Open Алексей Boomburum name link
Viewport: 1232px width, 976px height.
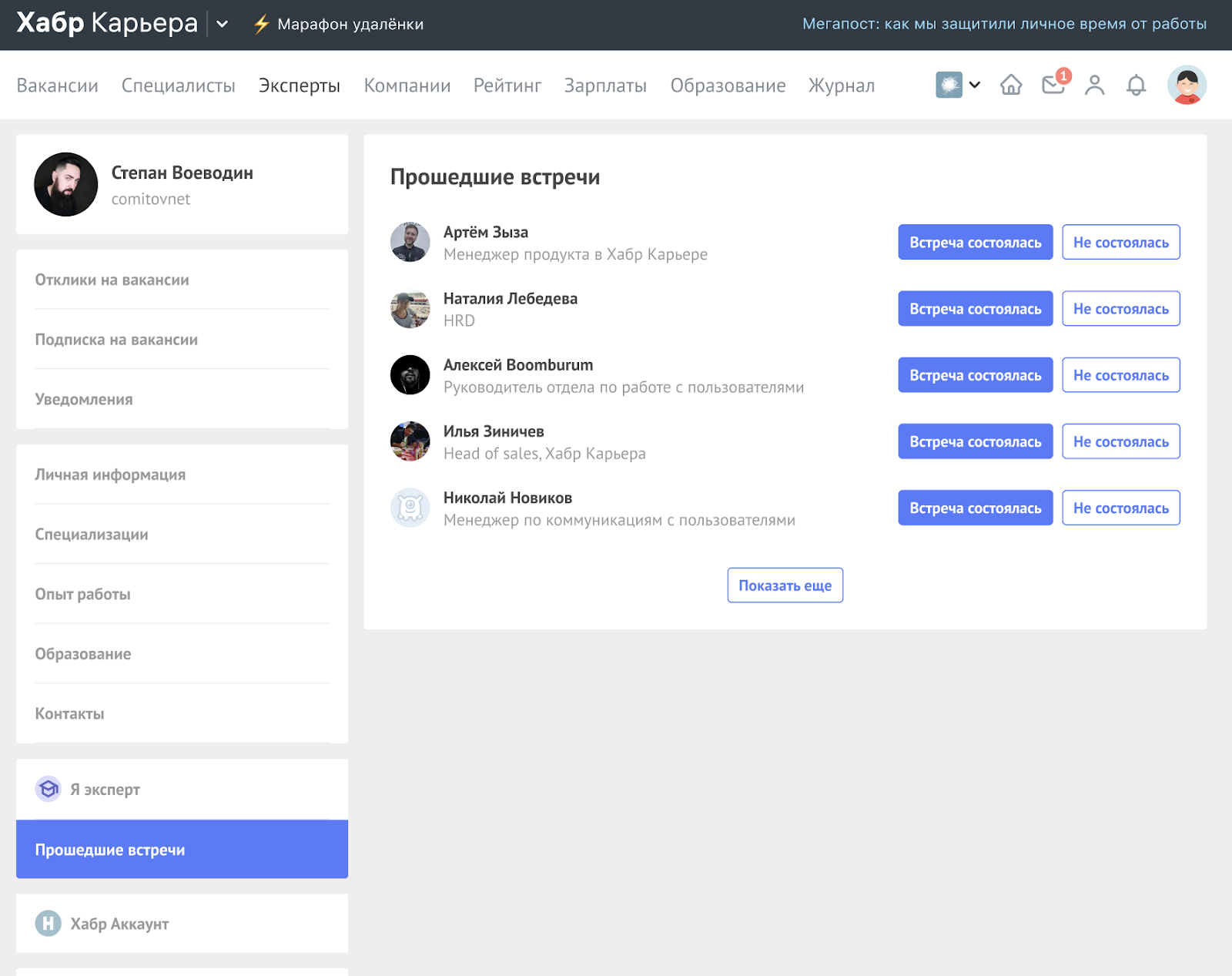518,365
